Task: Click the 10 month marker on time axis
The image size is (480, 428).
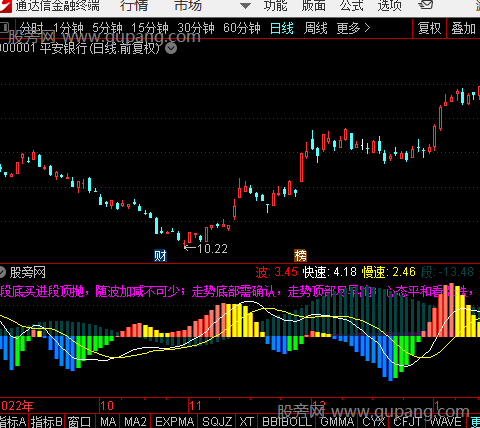Action: pos(107,406)
